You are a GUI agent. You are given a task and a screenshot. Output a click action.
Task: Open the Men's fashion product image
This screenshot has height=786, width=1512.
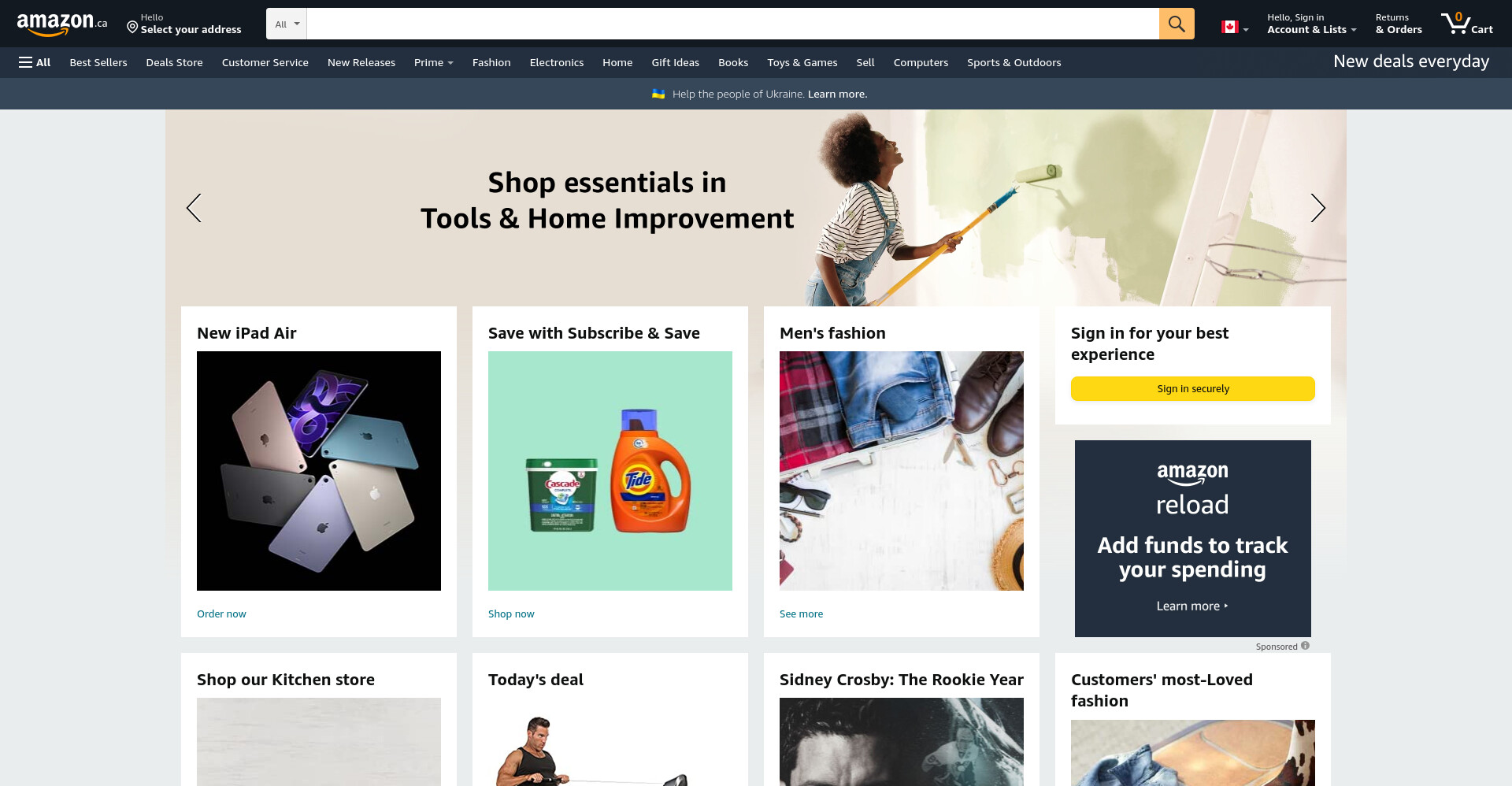click(x=902, y=471)
